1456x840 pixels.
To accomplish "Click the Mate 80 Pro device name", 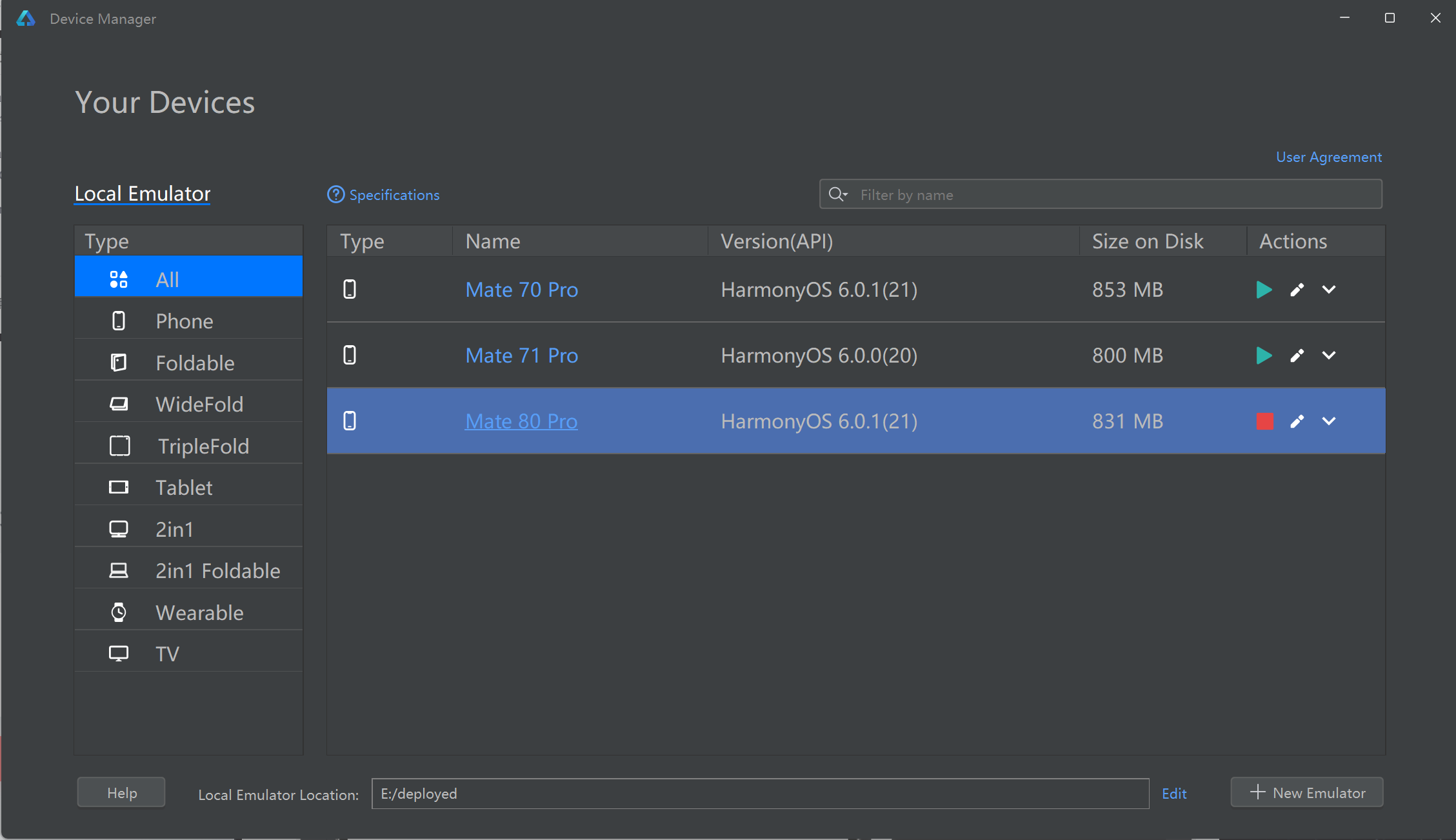I will click(521, 421).
